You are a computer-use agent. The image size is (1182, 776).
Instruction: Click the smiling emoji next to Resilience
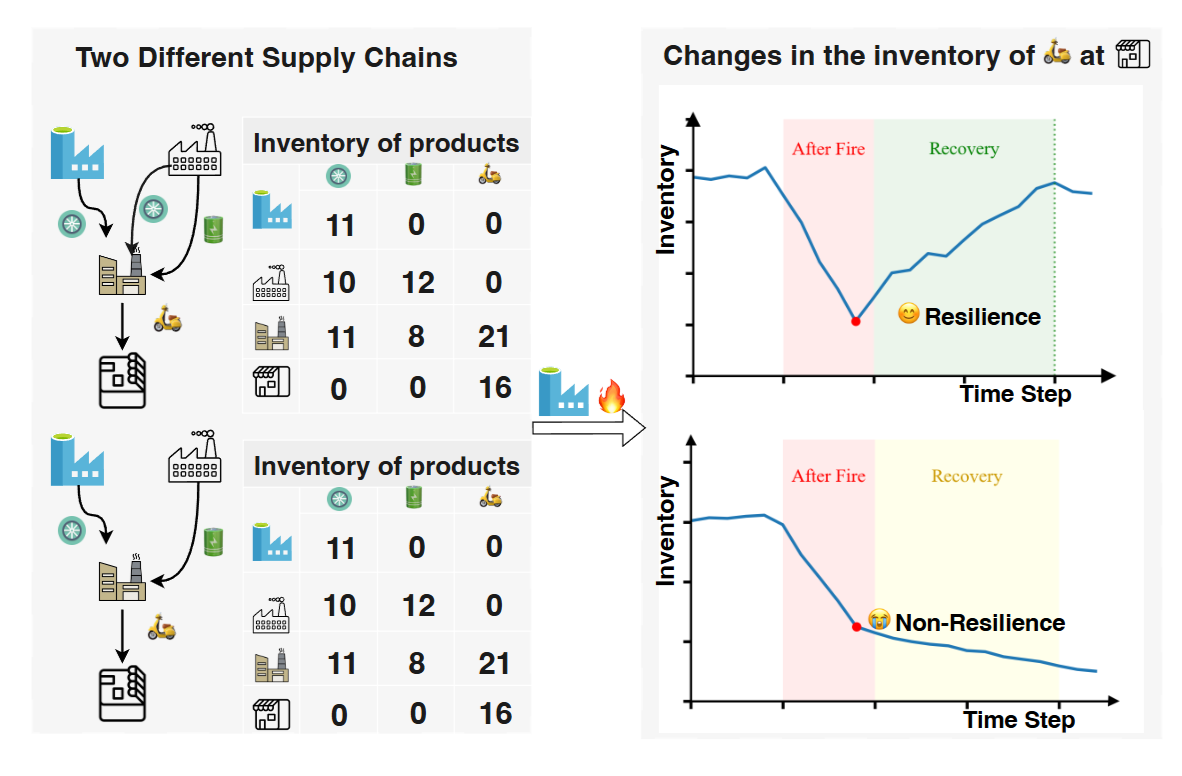[x=908, y=315]
